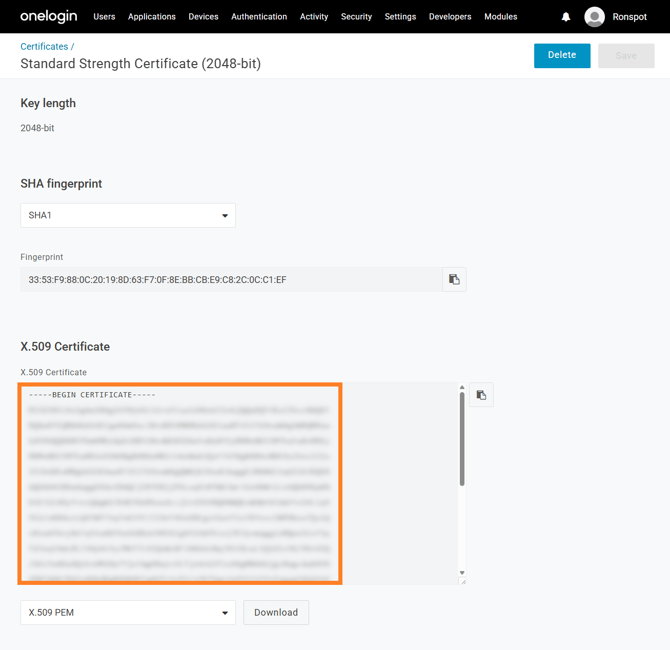
Task: Open the SHA1 fingerprint dropdown
Action: [128, 215]
